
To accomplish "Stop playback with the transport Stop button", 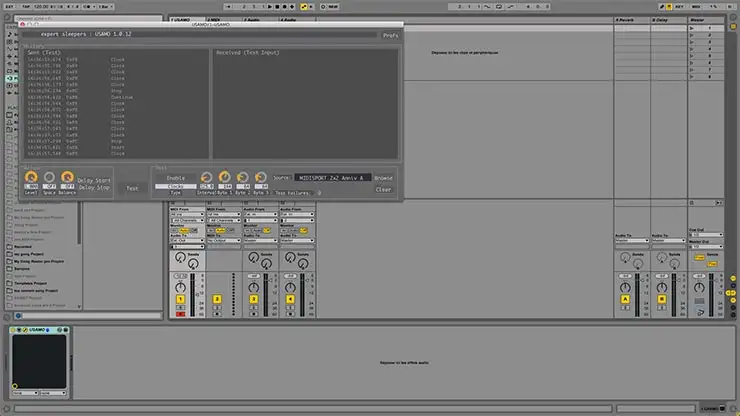I will click(278, 7).
